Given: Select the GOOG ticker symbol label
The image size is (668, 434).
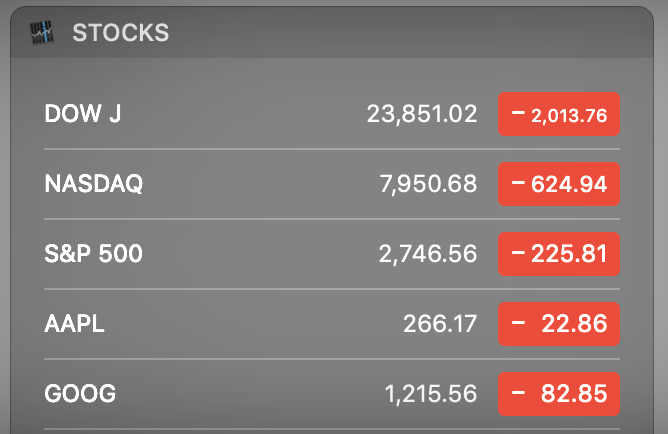Looking at the screenshot, I should tap(80, 394).
